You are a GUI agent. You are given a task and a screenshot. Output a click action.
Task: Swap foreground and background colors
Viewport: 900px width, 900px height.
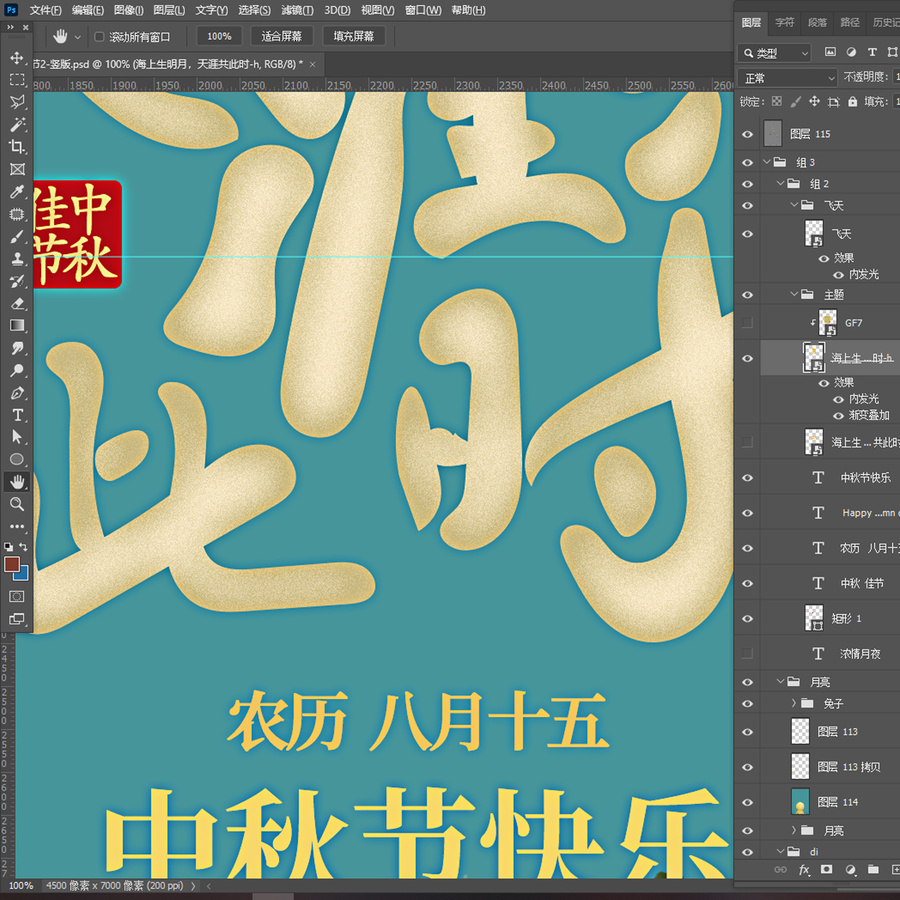click(x=24, y=546)
